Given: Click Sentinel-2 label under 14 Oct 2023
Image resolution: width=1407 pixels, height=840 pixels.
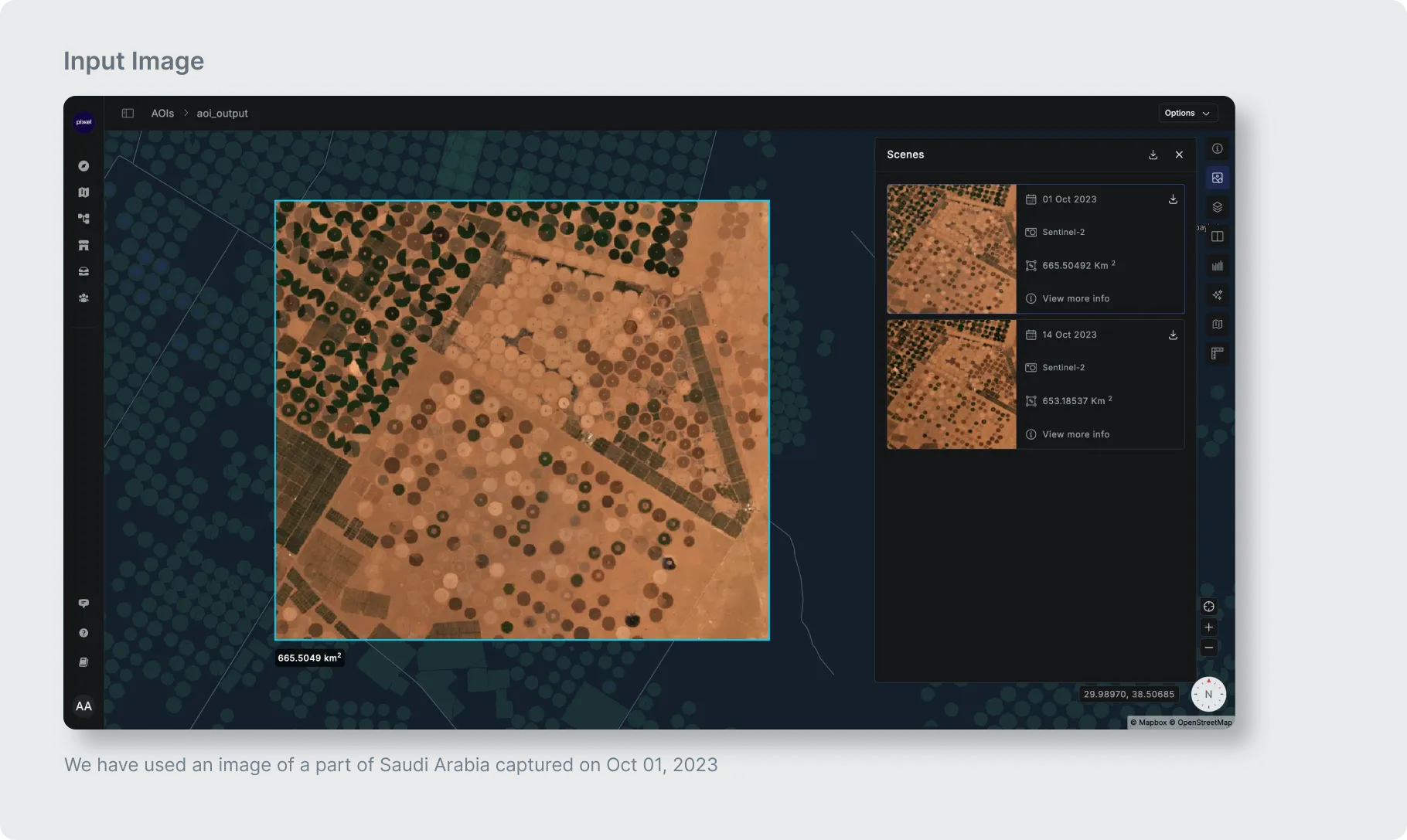Looking at the screenshot, I should click(1063, 368).
